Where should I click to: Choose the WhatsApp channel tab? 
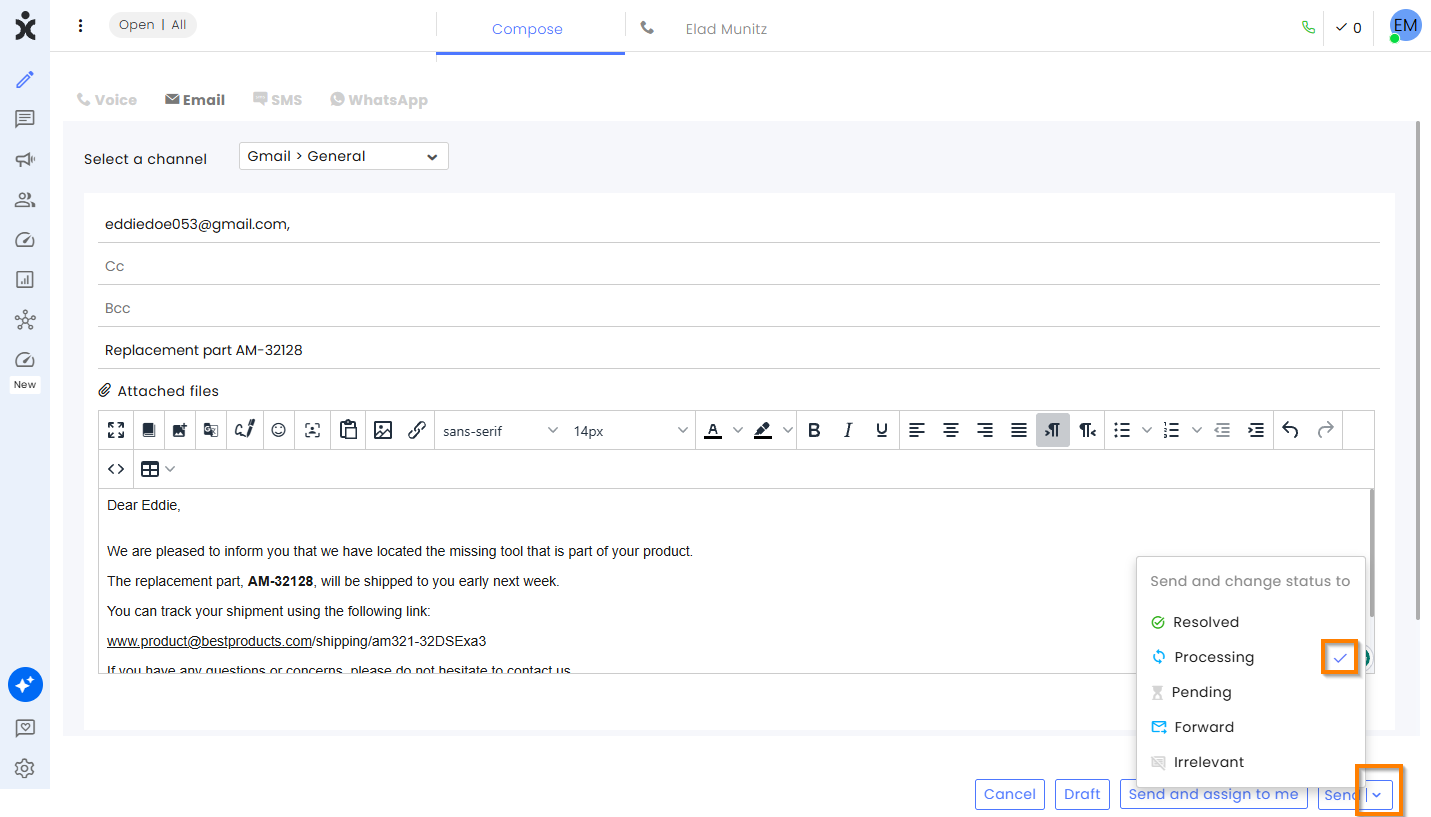379,100
